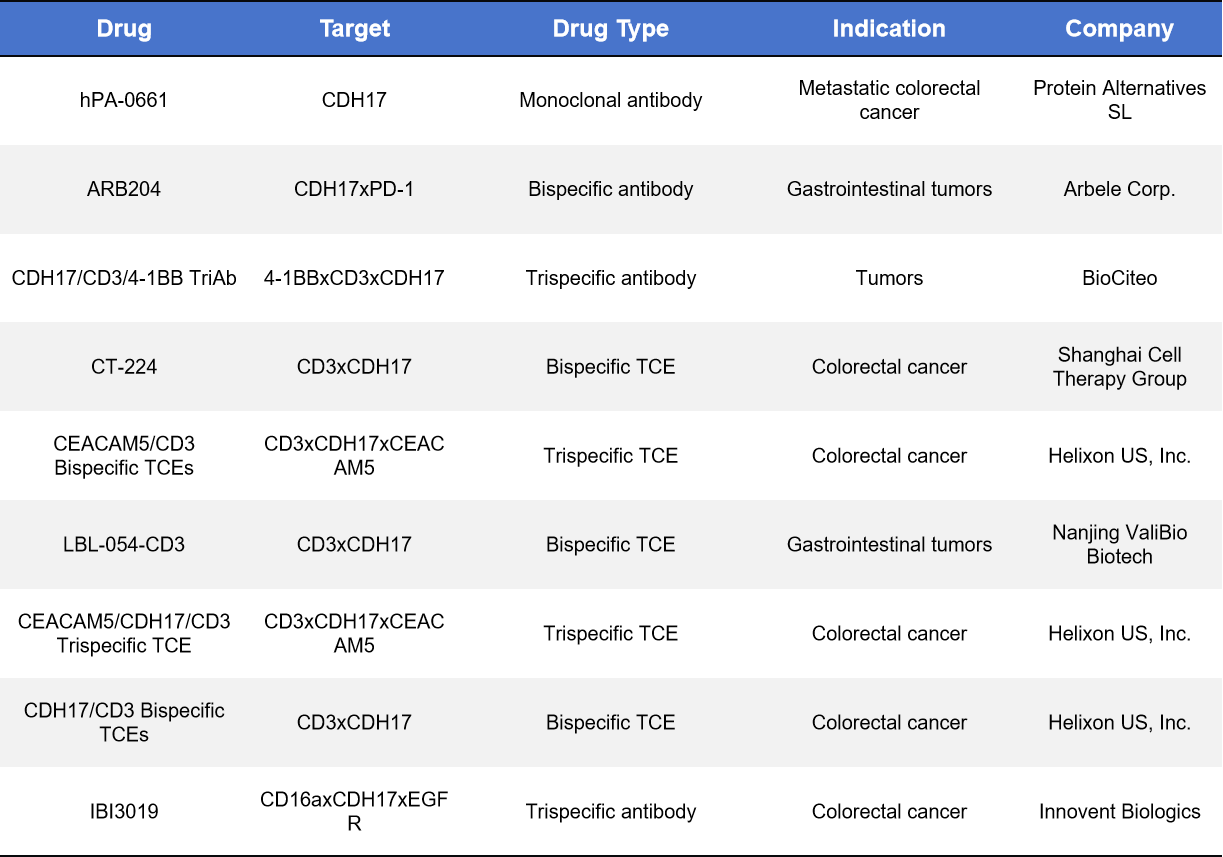Select the Drug Type column header
The image size is (1223, 857).
point(610,29)
